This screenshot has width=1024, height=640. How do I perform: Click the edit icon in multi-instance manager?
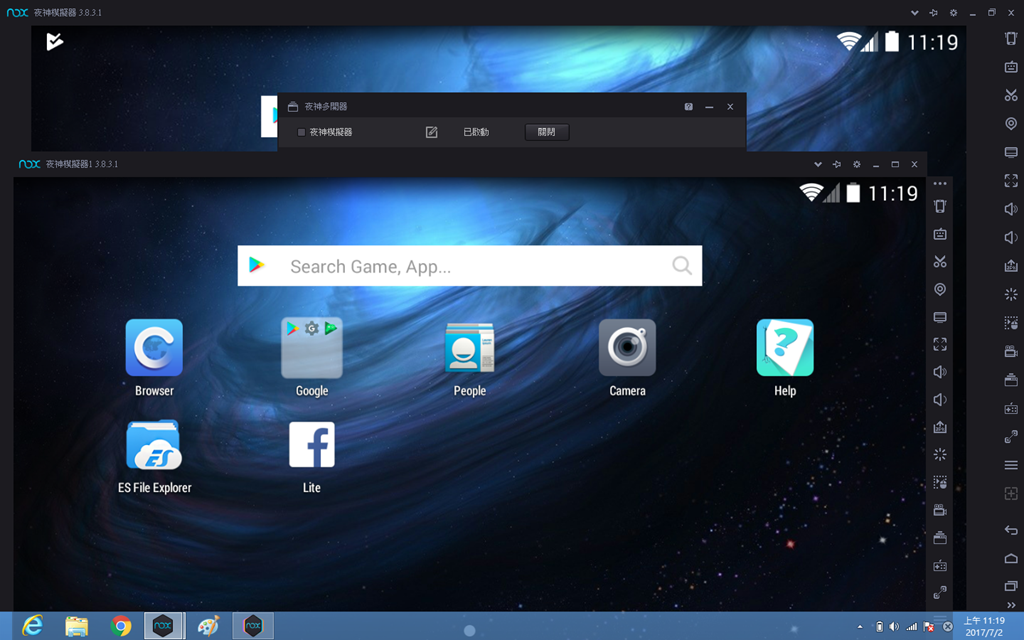click(432, 132)
